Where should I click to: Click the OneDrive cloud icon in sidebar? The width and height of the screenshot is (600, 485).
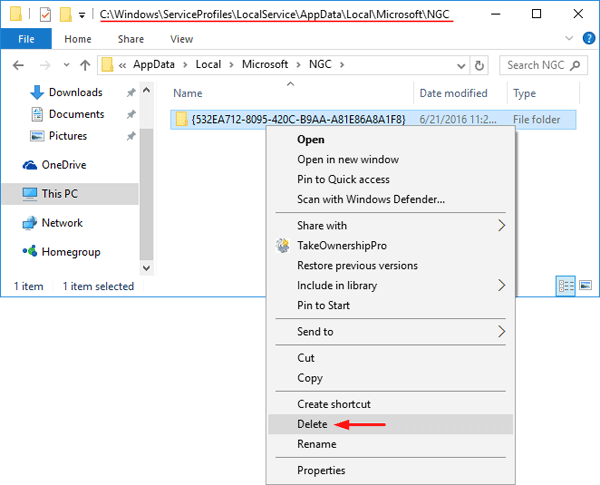pos(28,165)
